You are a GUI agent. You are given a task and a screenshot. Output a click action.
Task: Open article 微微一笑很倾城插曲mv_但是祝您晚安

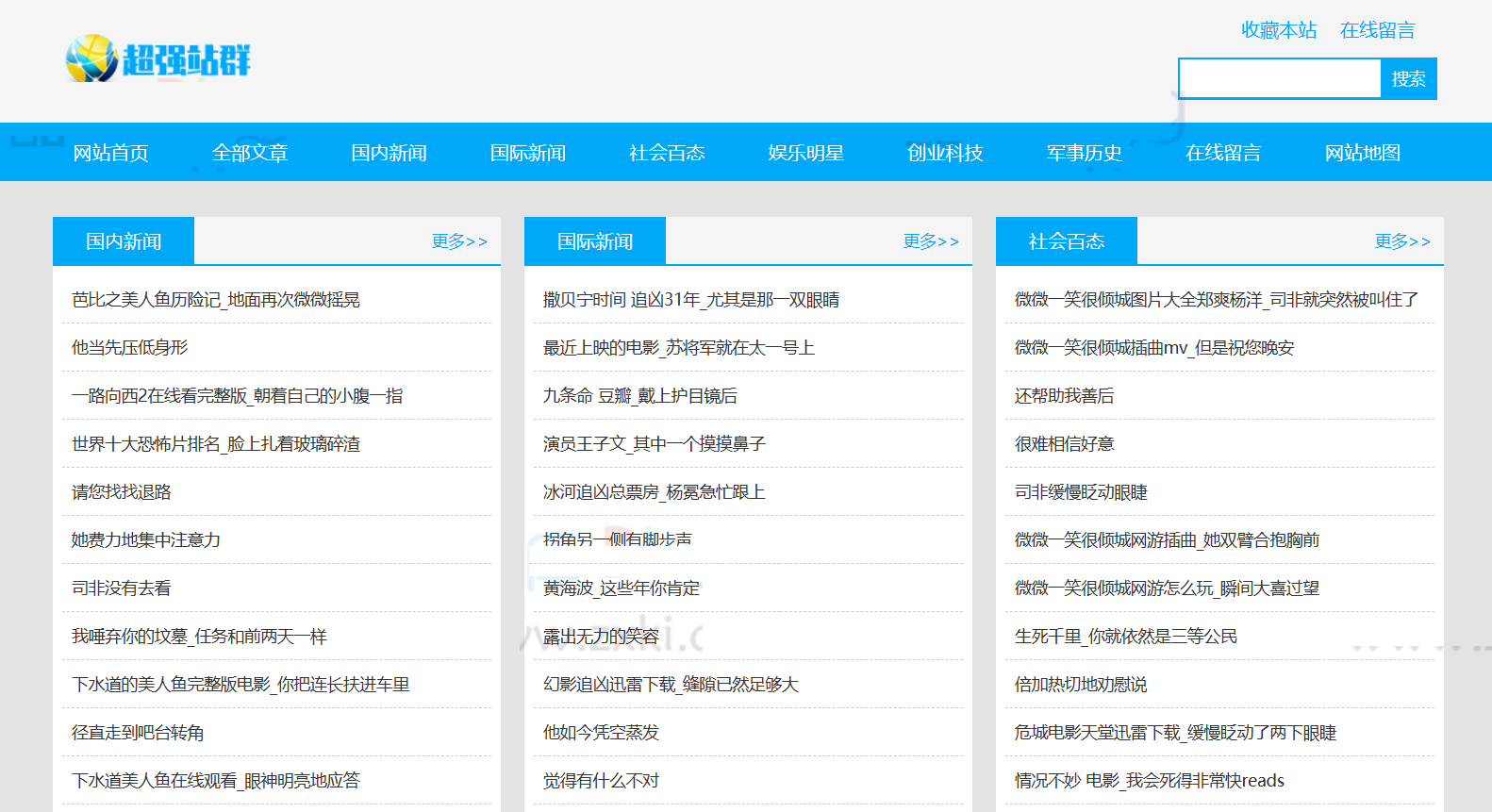point(1154,348)
